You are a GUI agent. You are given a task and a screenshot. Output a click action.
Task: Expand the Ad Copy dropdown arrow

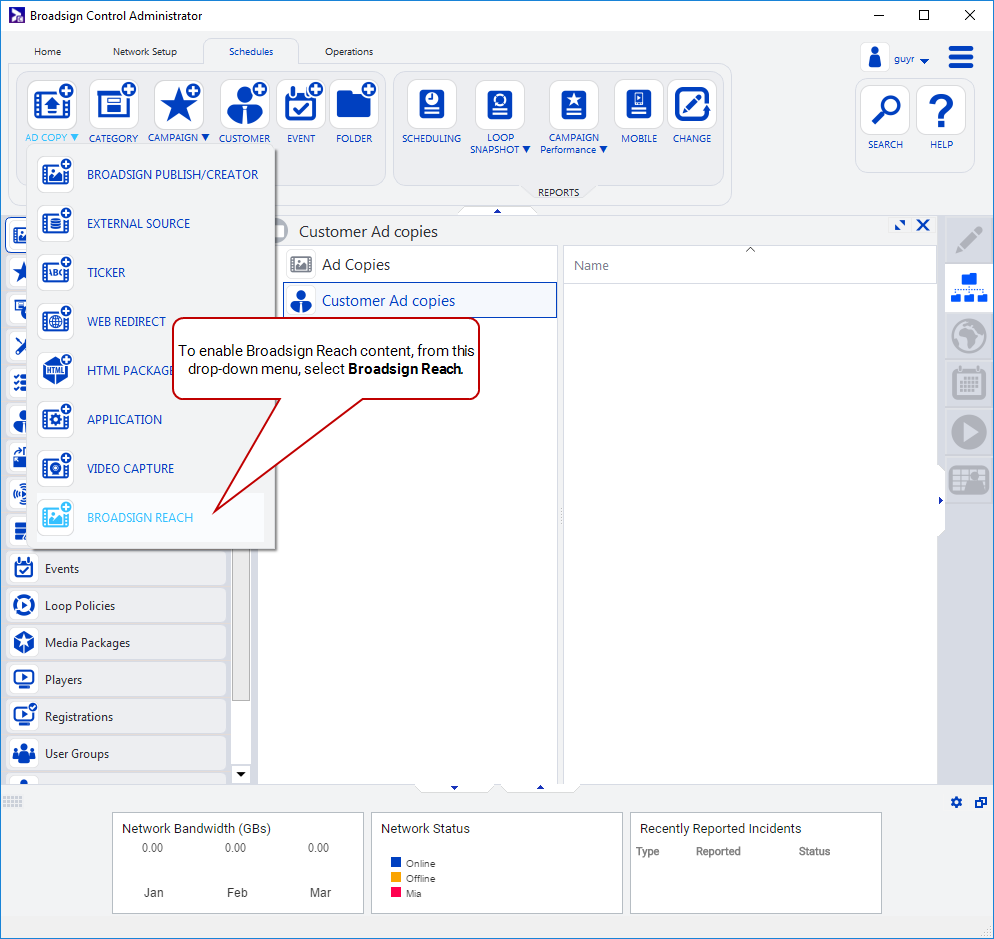[75, 138]
